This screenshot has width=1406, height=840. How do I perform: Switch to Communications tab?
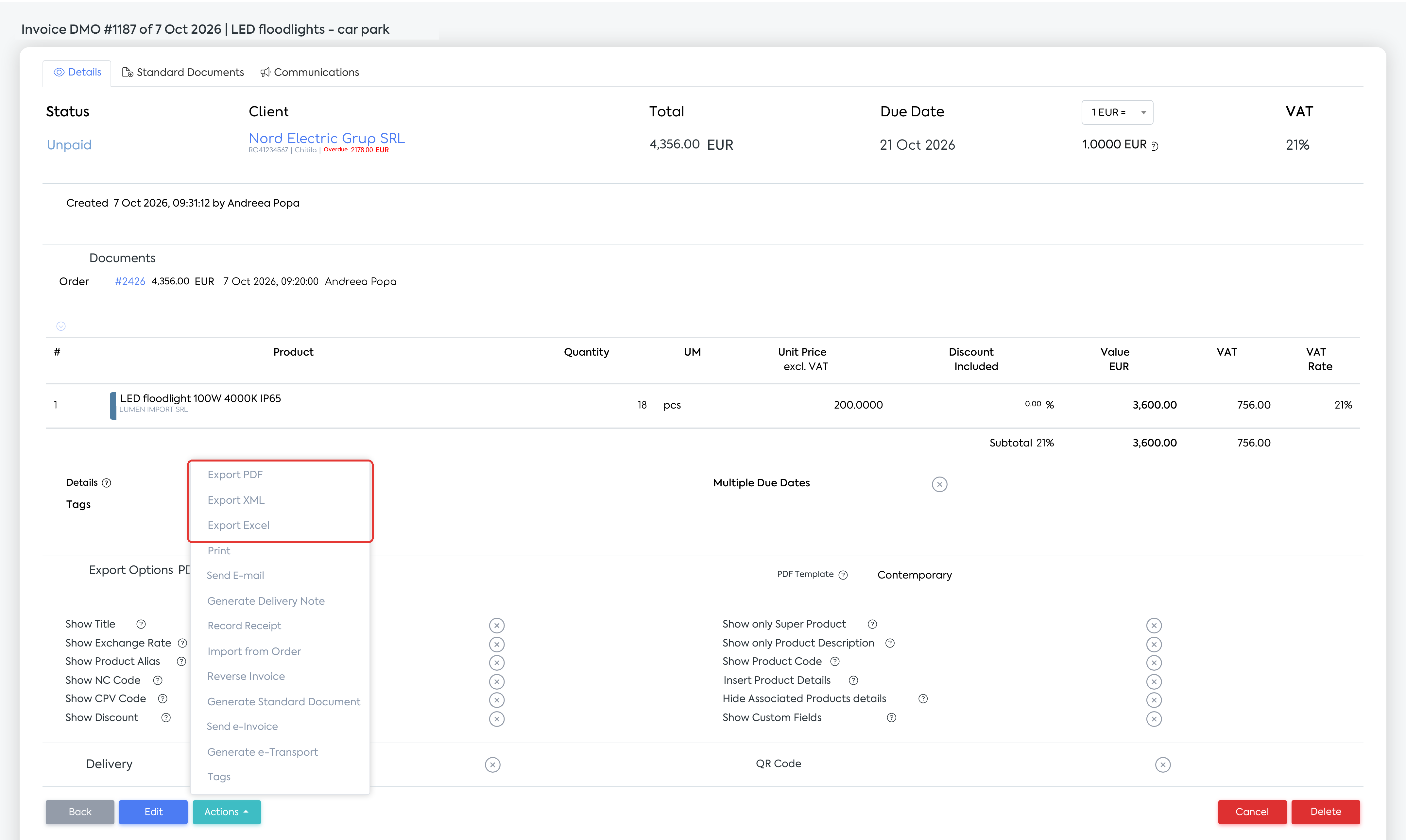[x=310, y=73]
